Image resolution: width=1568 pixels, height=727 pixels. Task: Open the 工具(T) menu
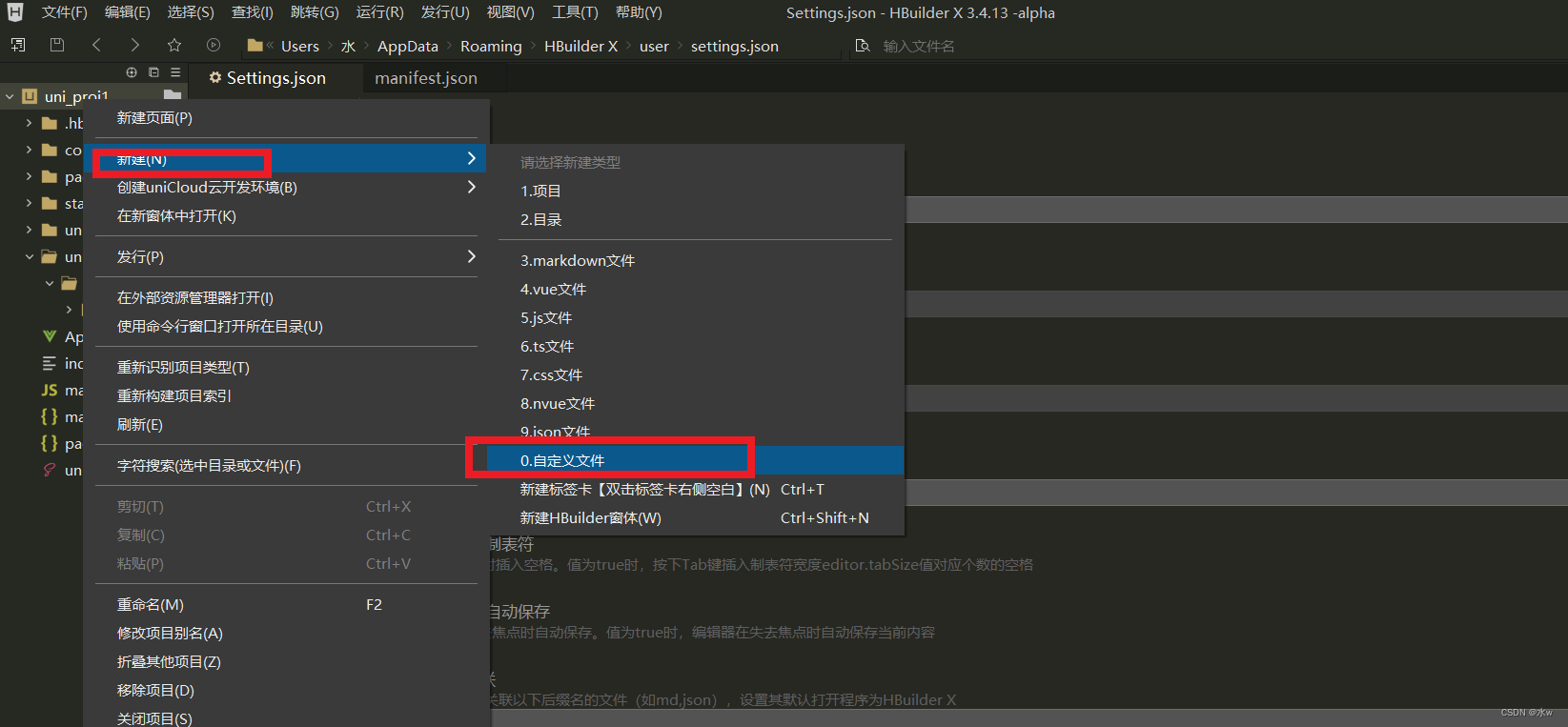[575, 12]
